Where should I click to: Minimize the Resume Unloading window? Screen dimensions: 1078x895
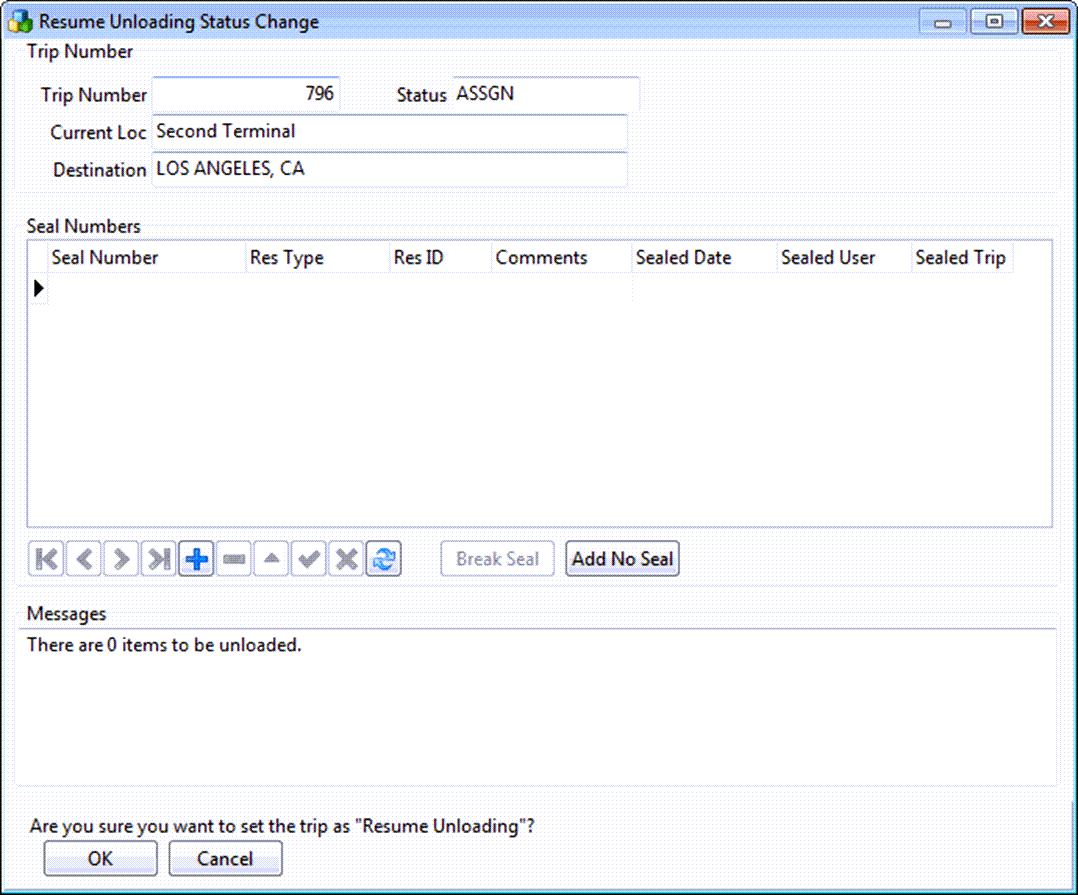pyautogui.click(x=943, y=21)
